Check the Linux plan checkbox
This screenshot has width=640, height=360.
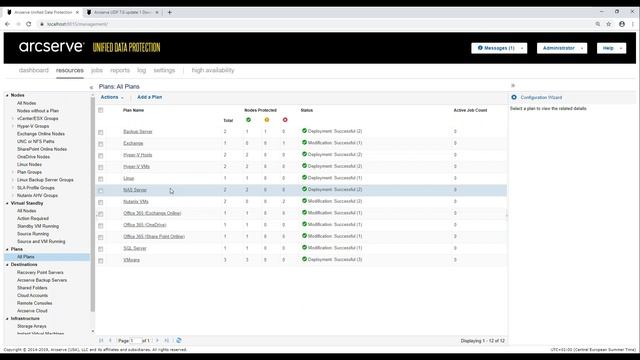pos(101,179)
